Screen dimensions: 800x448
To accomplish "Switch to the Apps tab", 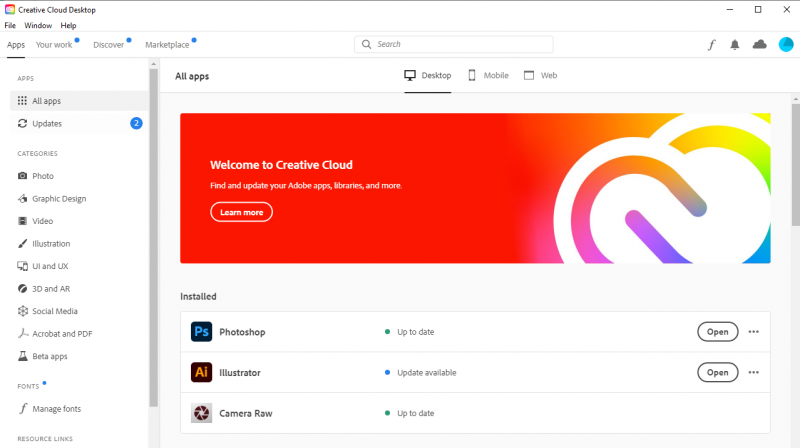I will (16, 45).
